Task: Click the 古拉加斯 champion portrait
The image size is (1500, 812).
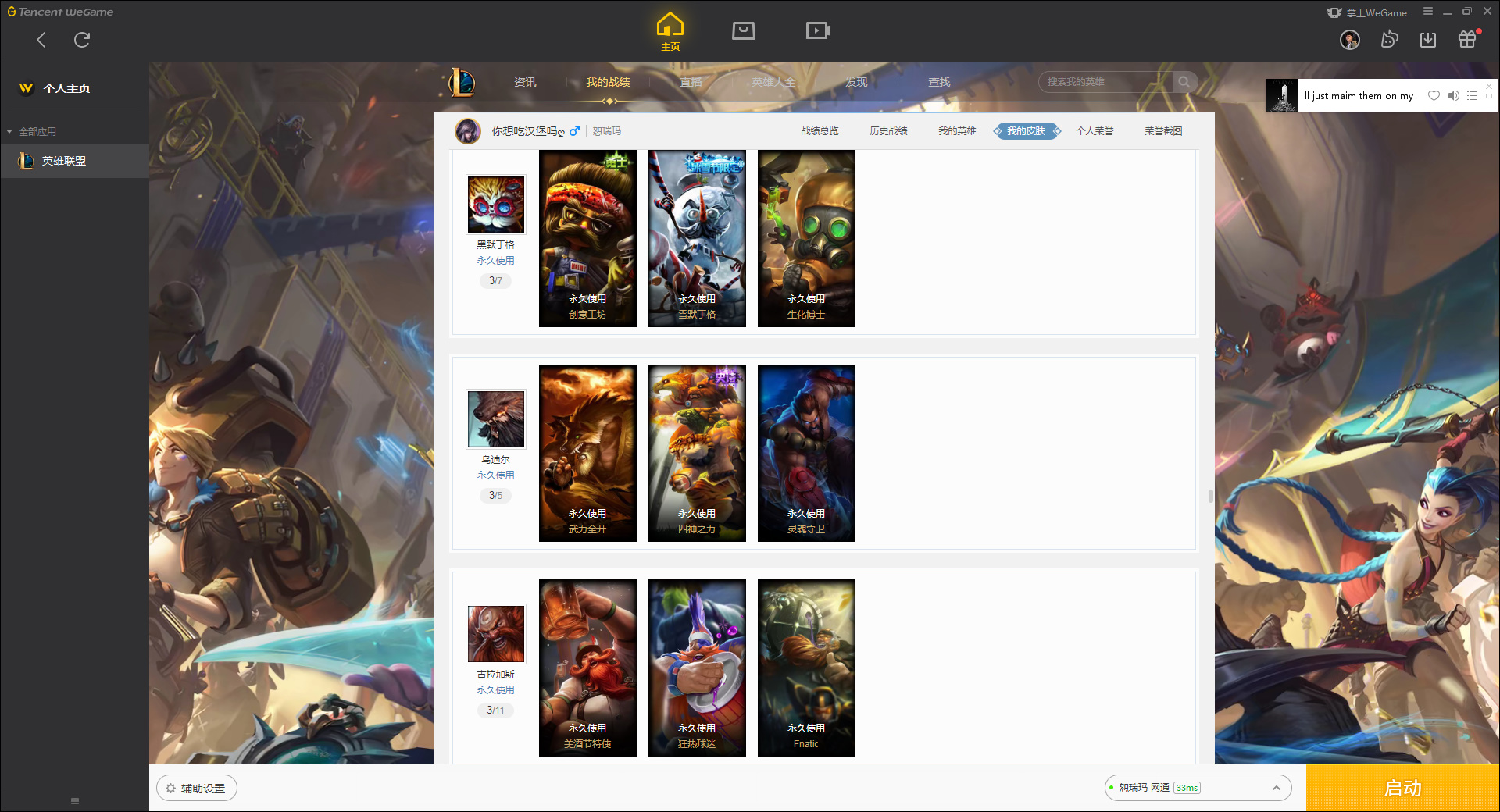Action: click(x=496, y=634)
